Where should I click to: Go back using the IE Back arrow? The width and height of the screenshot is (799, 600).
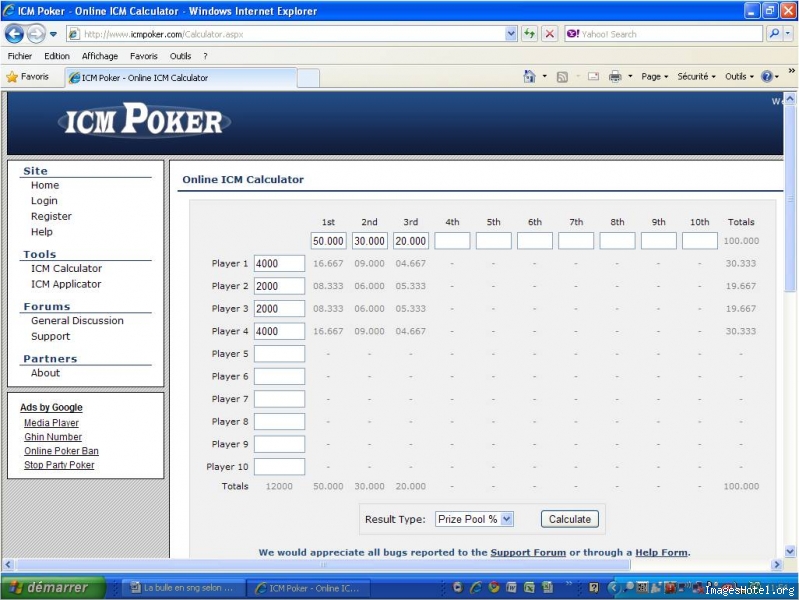14,34
